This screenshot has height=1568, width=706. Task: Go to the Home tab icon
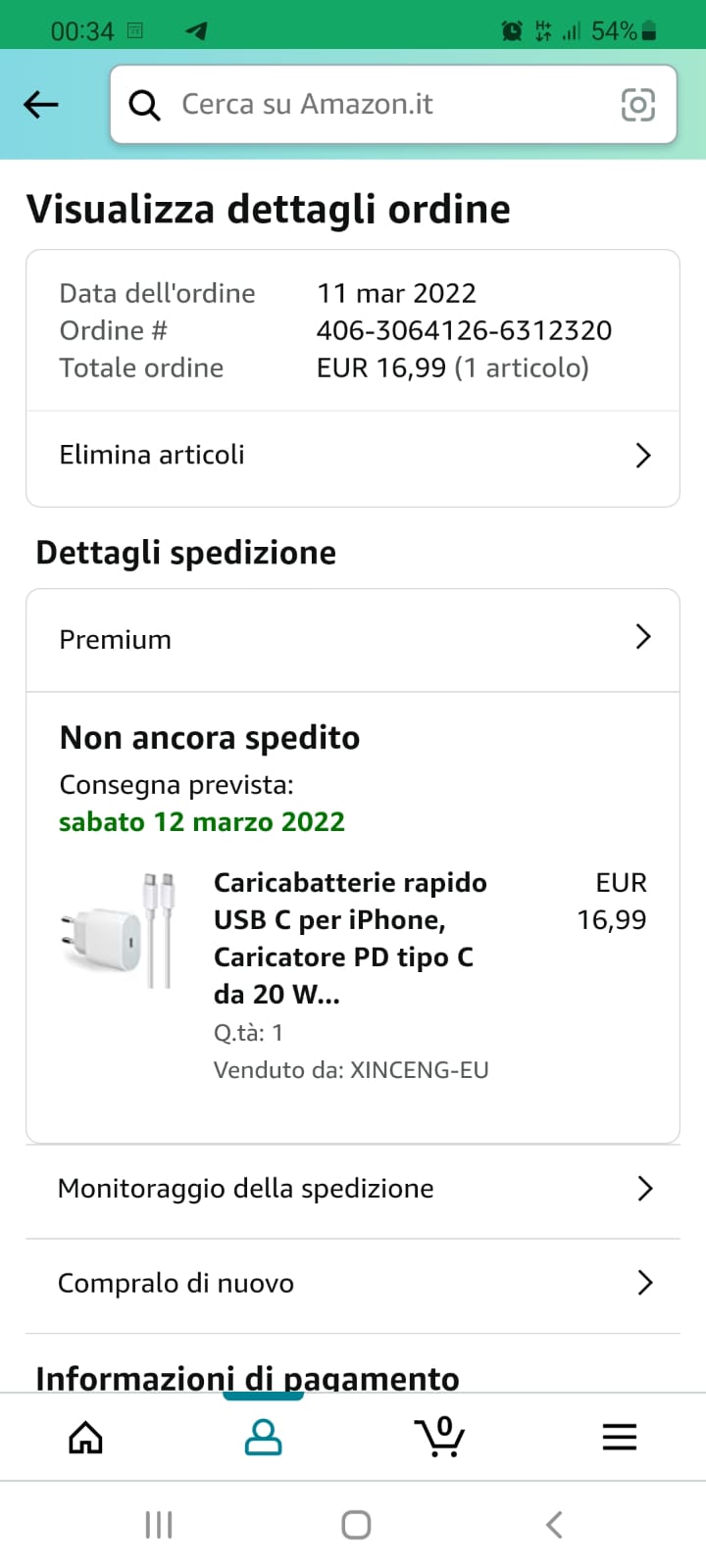coord(85,1438)
